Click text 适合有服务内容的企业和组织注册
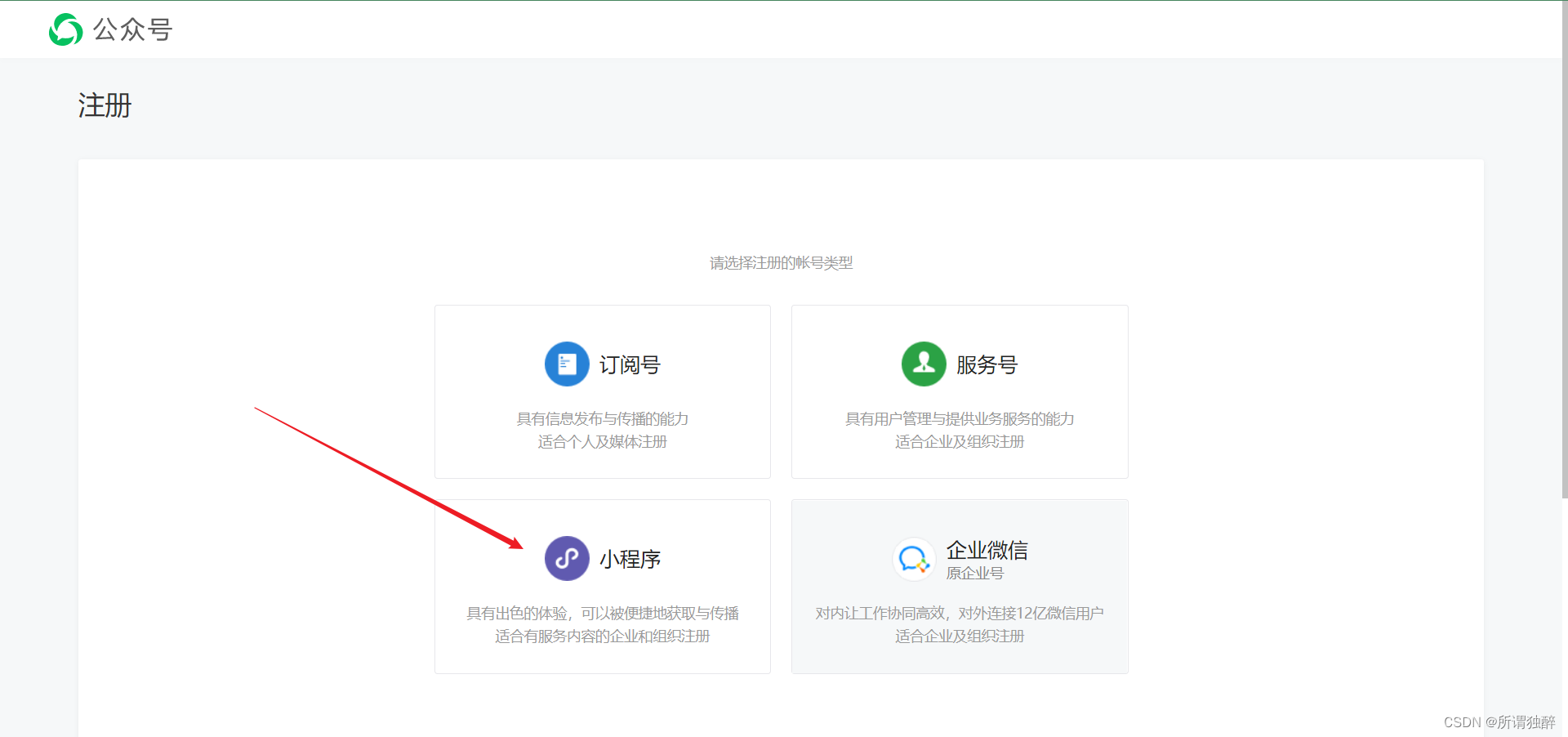1568x737 pixels. (603, 636)
